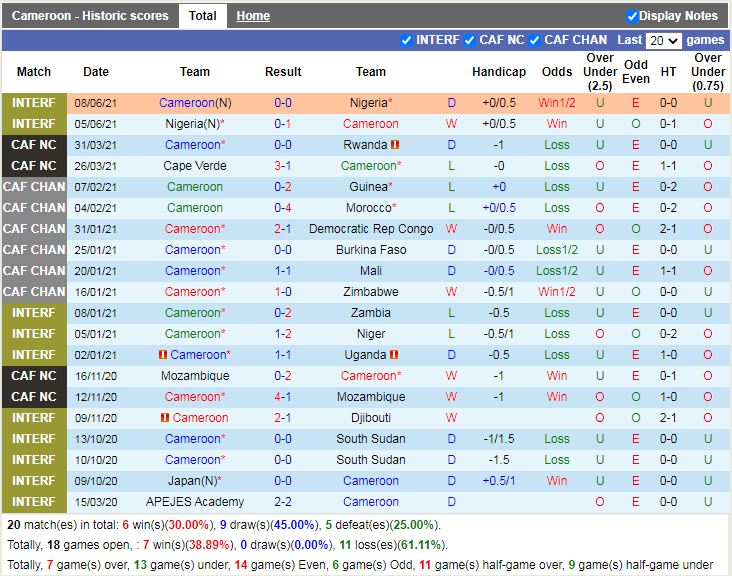
Task: Click red card icon before Cameroon in Uganda row
Action: coord(162,355)
